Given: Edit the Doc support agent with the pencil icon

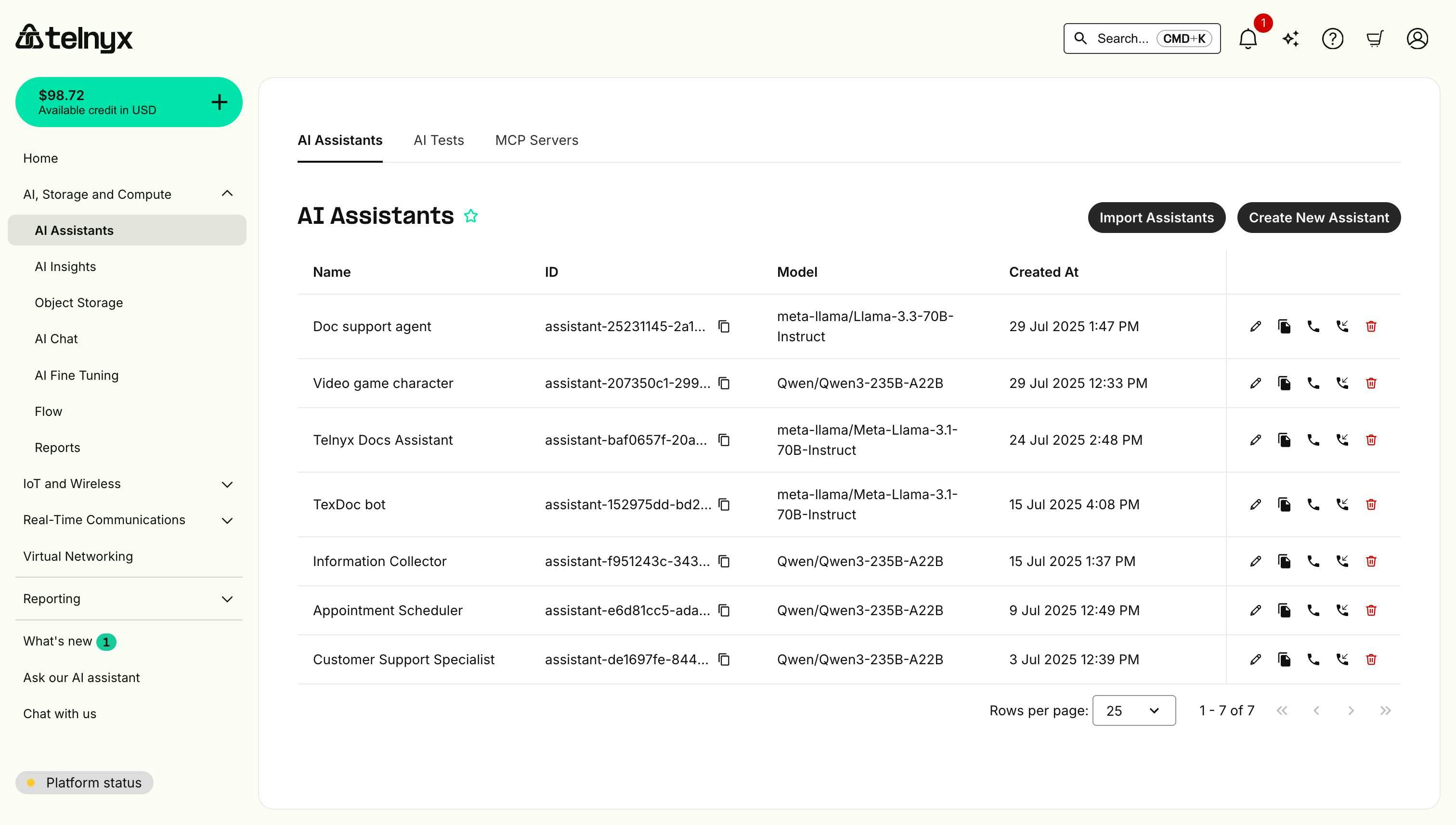Looking at the screenshot, I should pos(1255,326).
